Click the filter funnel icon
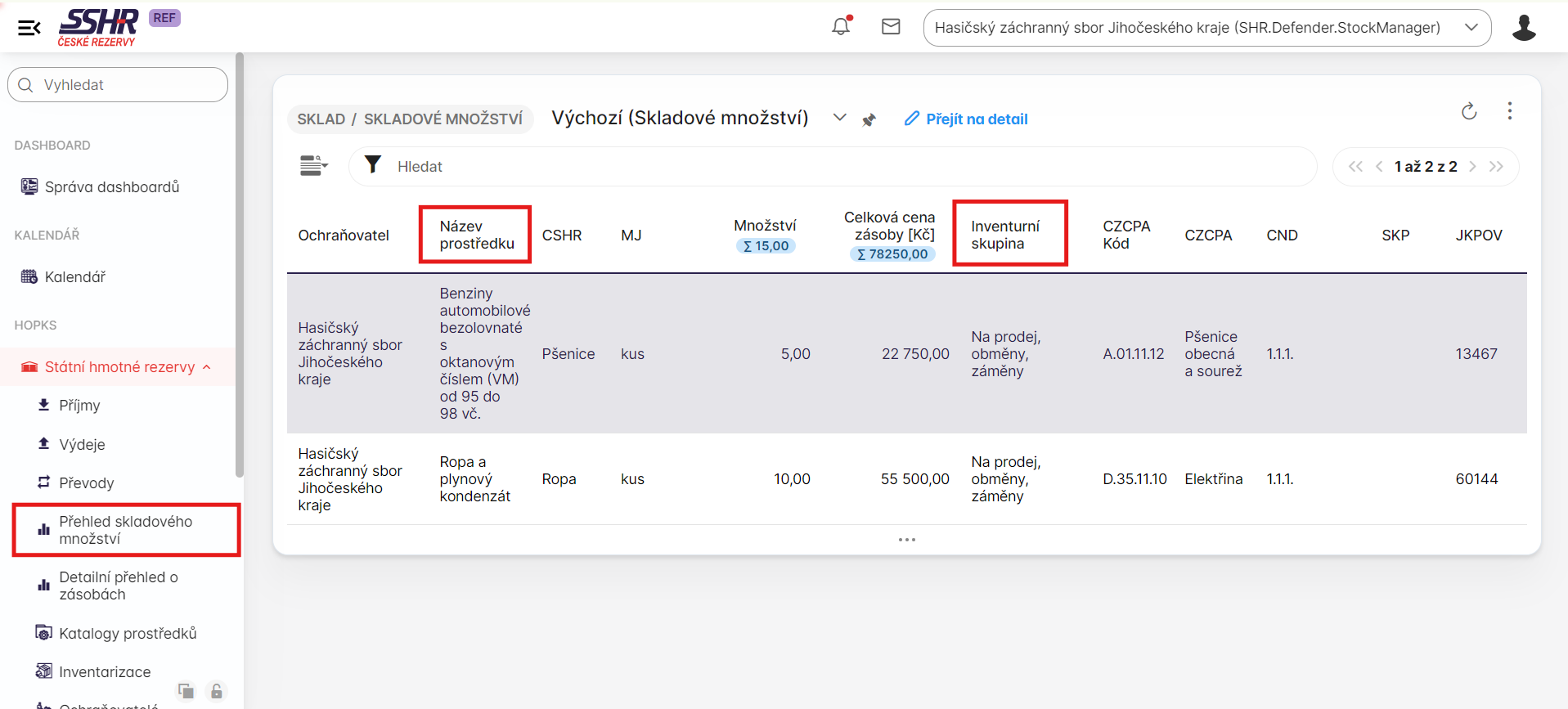Image resolution: width=1568 pixels, height=709 pixels. pos(373,165)
